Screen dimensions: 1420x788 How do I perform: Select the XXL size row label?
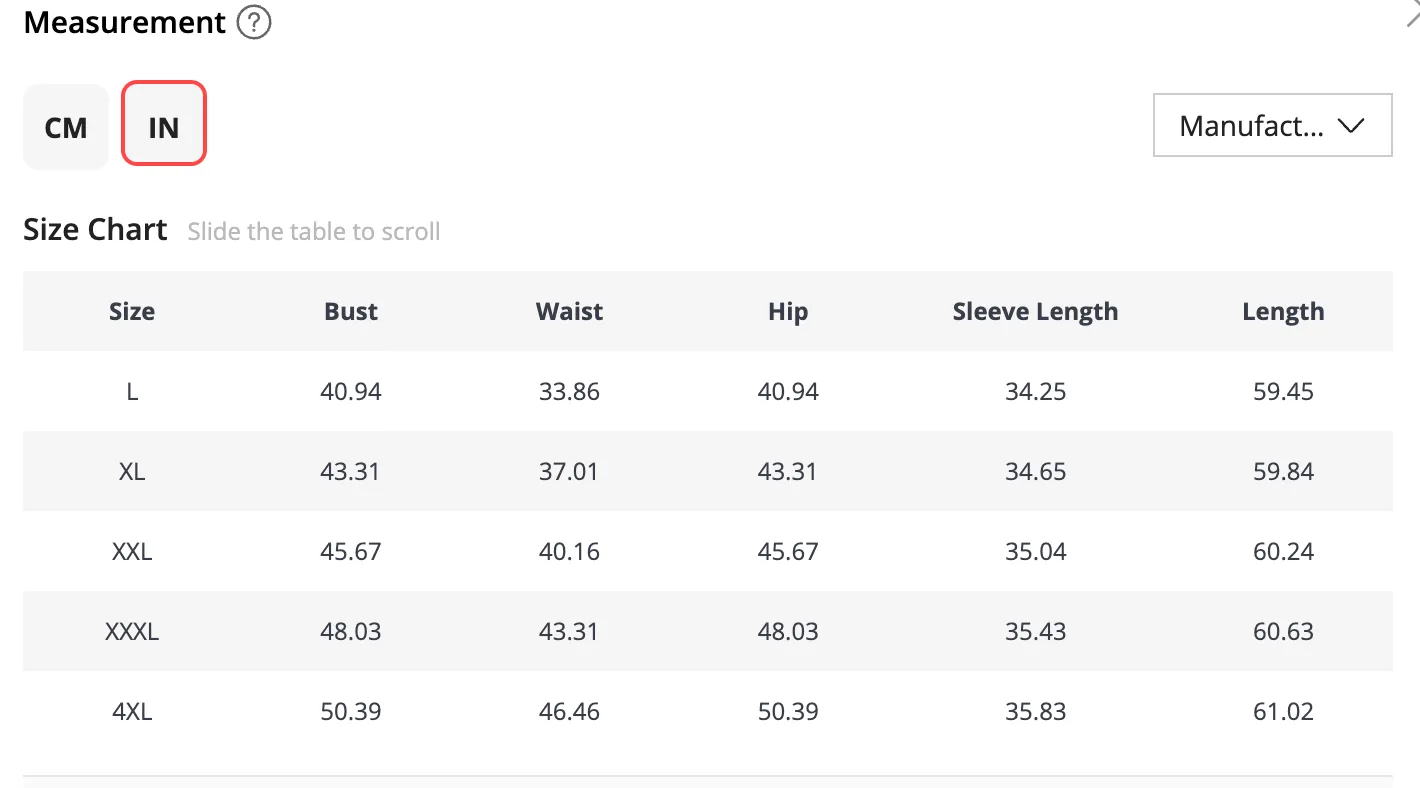(132, 551)
